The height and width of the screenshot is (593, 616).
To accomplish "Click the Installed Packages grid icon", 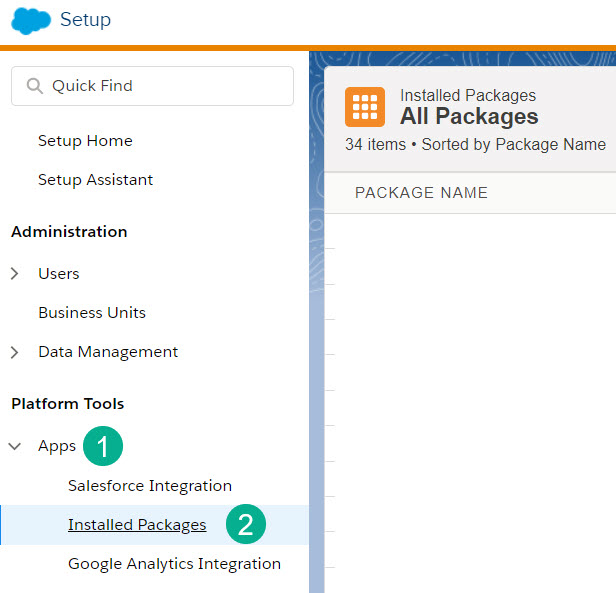I will pyautogui.click(x=365, y=107).
